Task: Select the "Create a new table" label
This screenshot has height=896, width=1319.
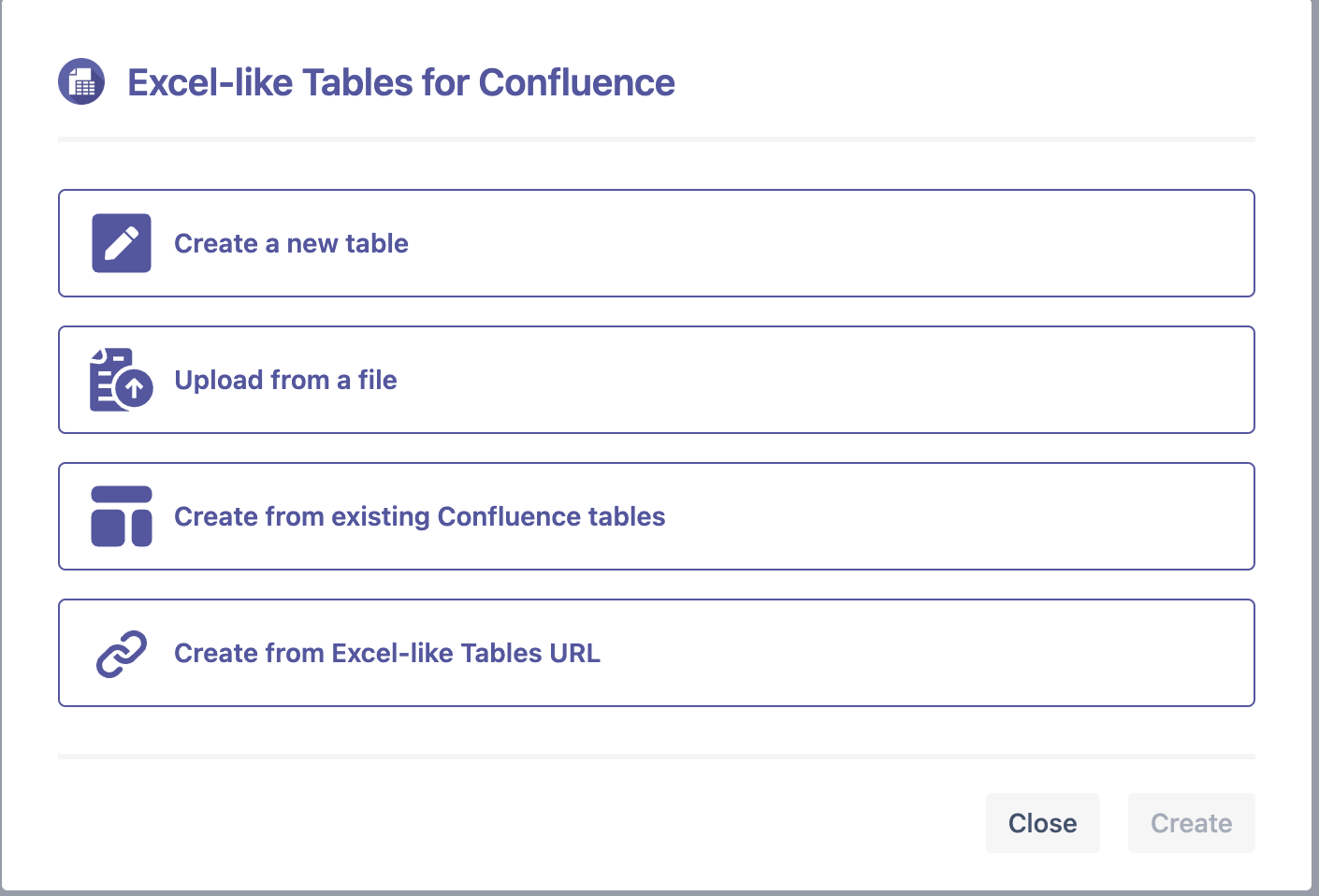Action: click(291, 244)
